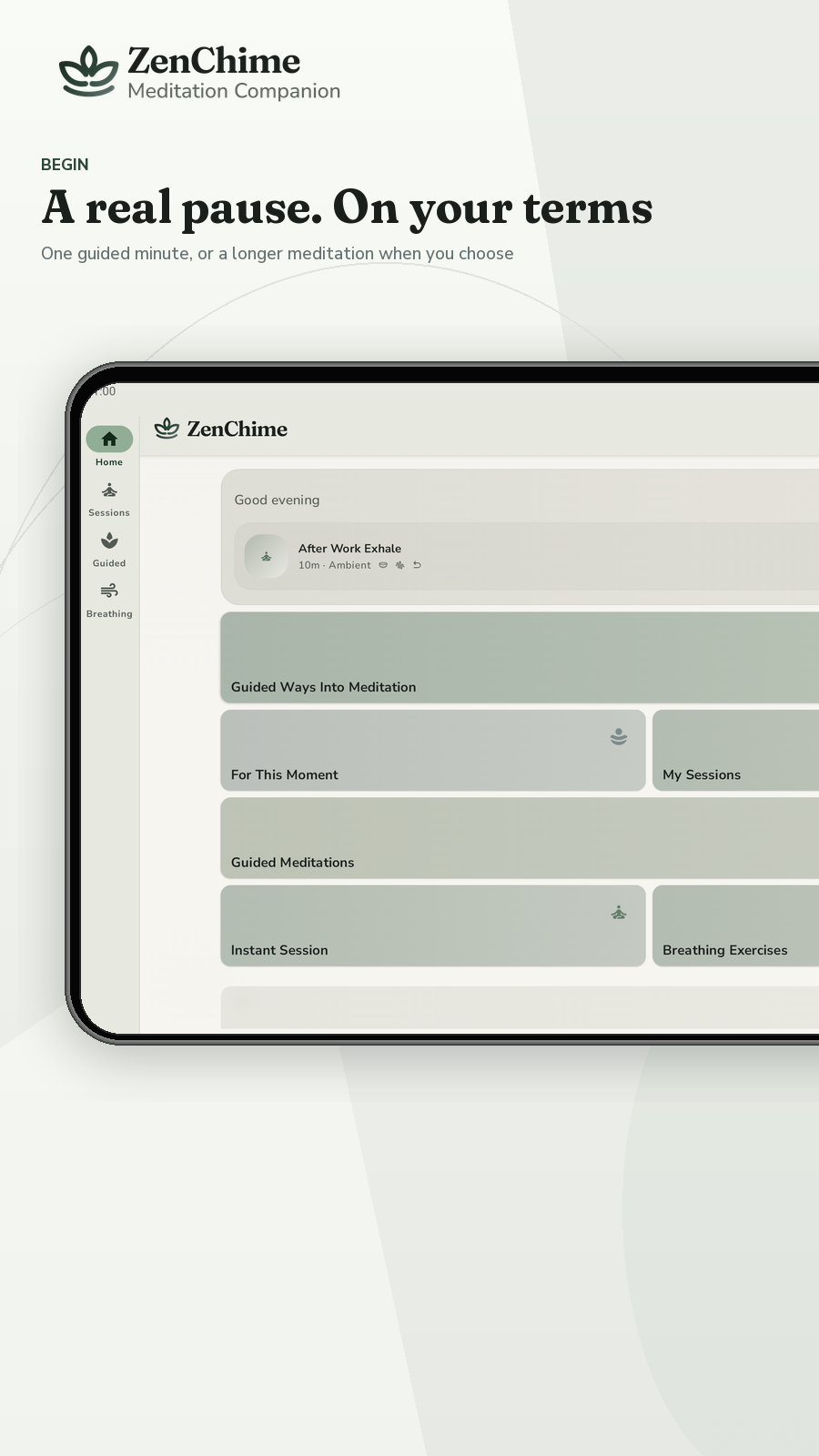Open Guided Ways Into Meditation card
The width and height of the screenshot is (819, 1456).
coord(520,657)
